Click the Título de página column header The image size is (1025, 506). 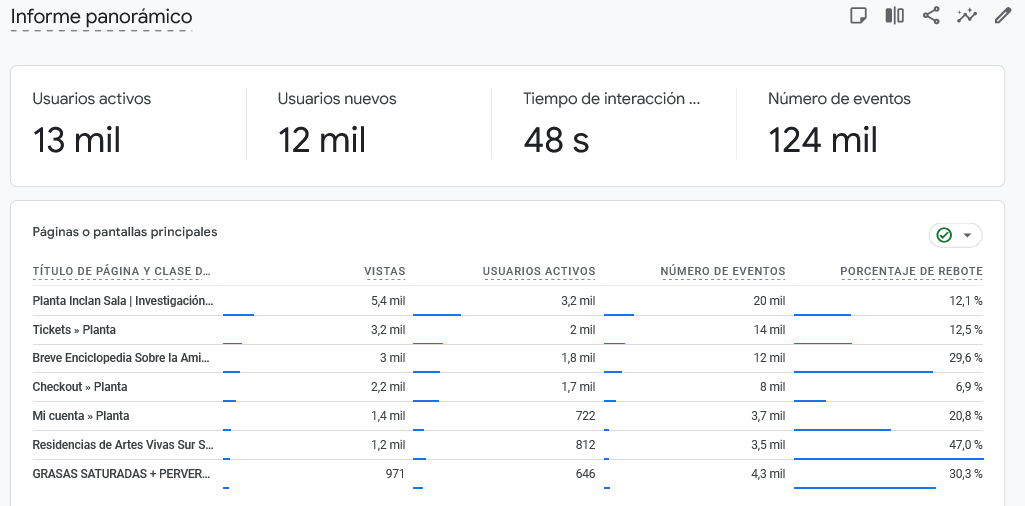pyautogui.click(x=122, y=271)
